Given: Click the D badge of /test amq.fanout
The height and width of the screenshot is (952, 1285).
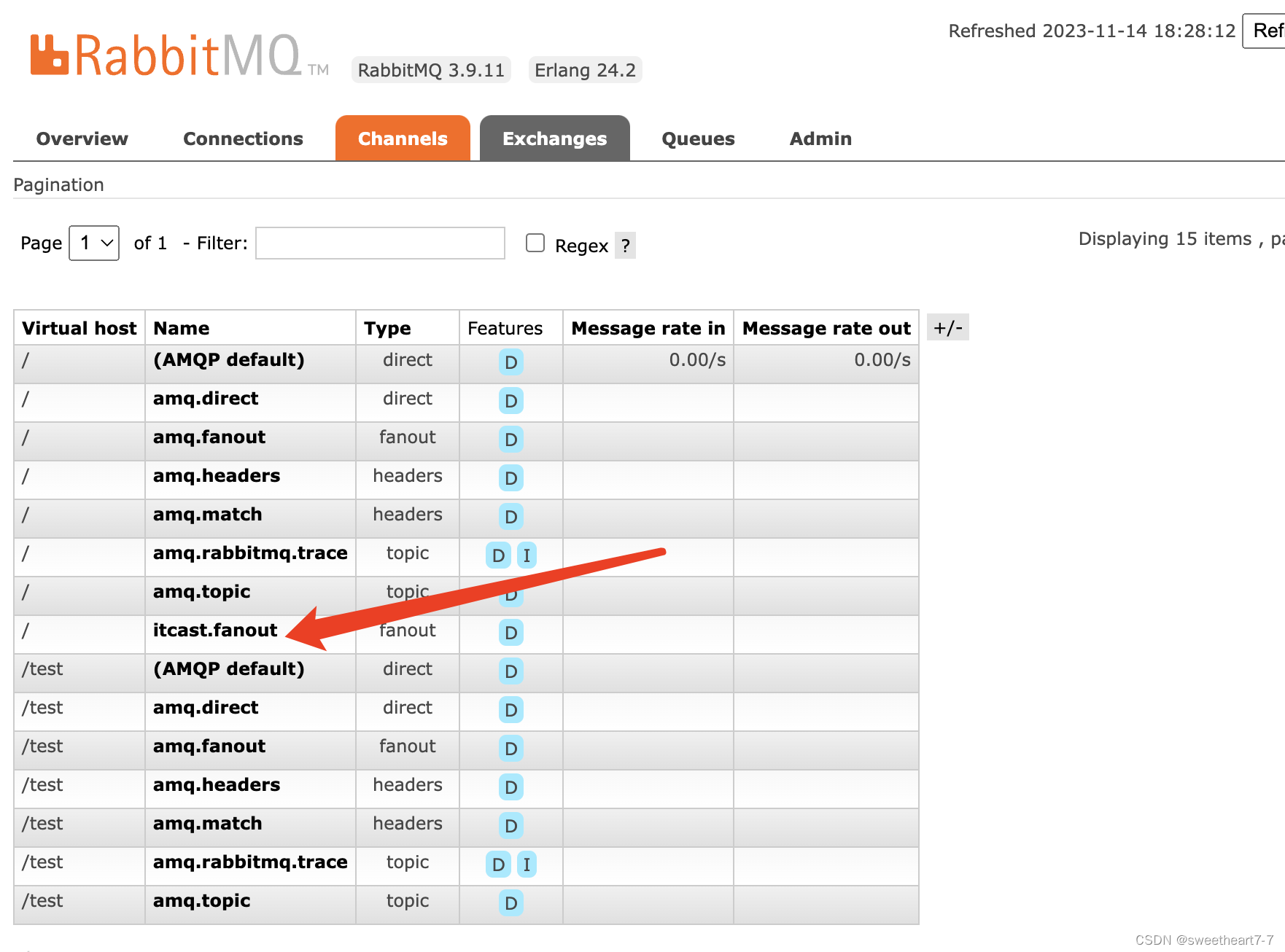Looking at the screenshot, I should (511, 749).
